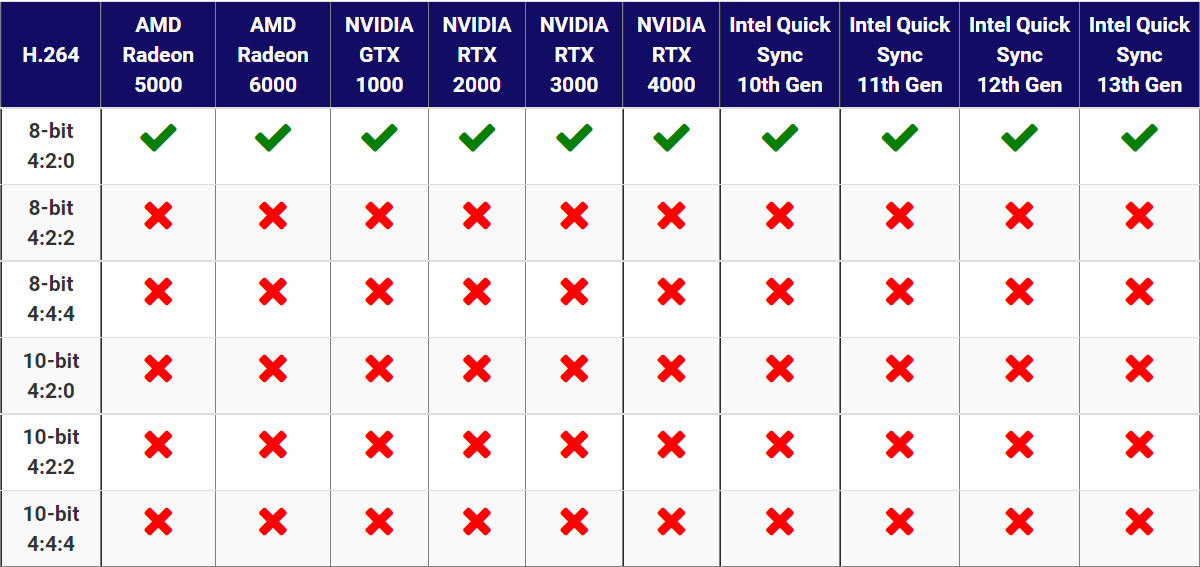Viewport: 1200px width, 567px height.
Task: Select the 10-bit 4:2:2 row label
Action: (51, 452)
